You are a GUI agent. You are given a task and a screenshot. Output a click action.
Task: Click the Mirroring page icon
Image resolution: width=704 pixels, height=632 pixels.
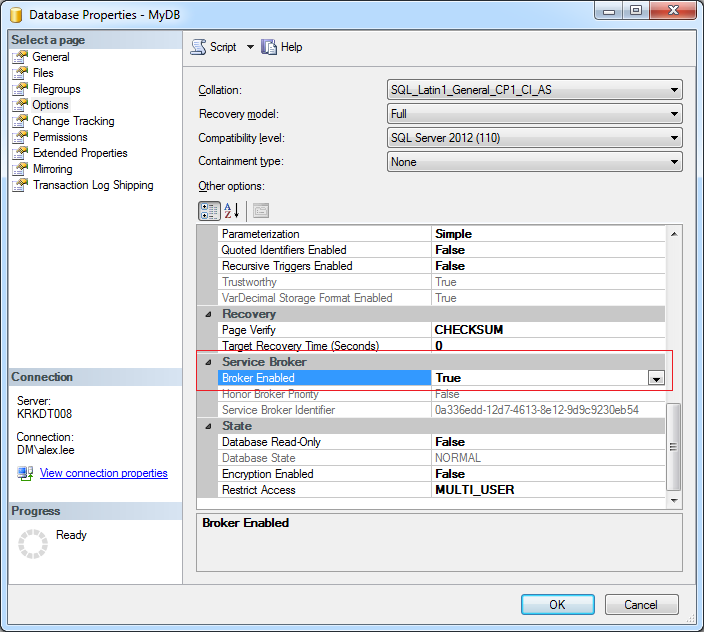[20, 169]
